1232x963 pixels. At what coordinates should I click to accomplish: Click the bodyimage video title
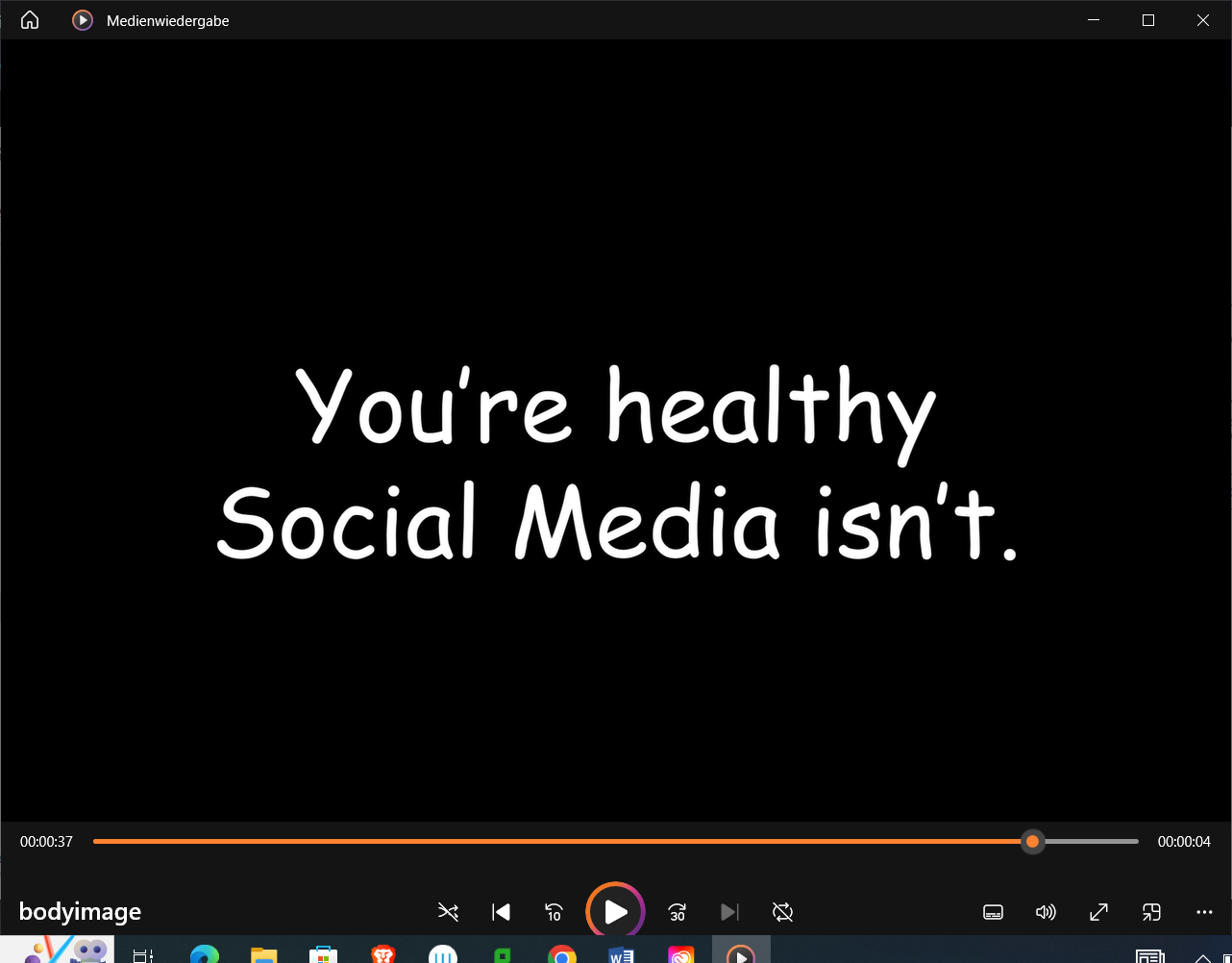coord(80,912)
